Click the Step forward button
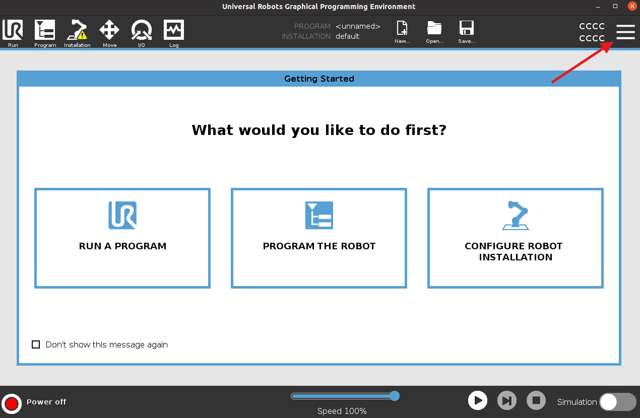The height and width of the screenshot is (418, 640). pyautogui.click(x=507, y=400)
